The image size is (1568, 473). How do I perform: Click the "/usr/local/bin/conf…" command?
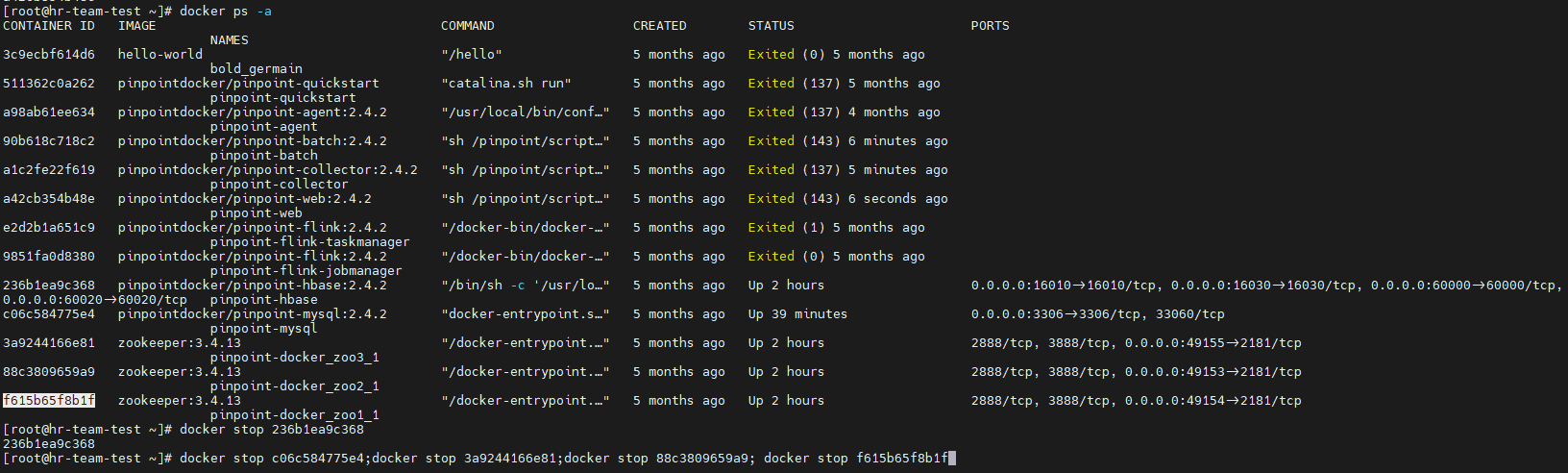click(526, 112)
